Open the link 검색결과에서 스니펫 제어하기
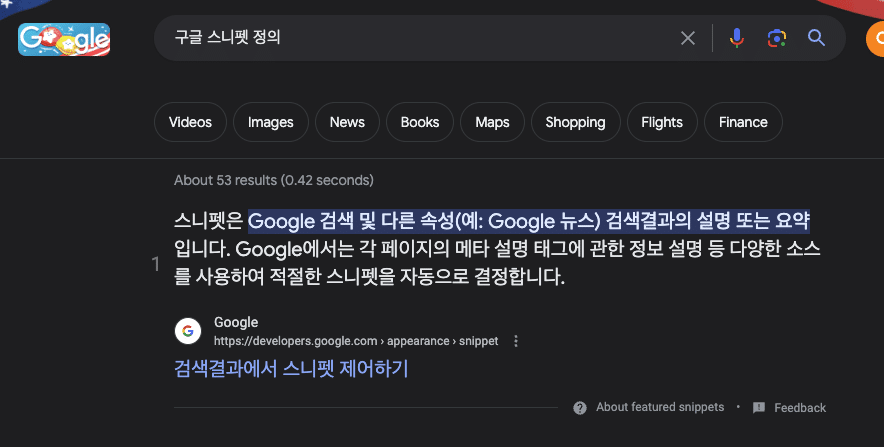Screen dimensions: 884x447 pos(291,369)
